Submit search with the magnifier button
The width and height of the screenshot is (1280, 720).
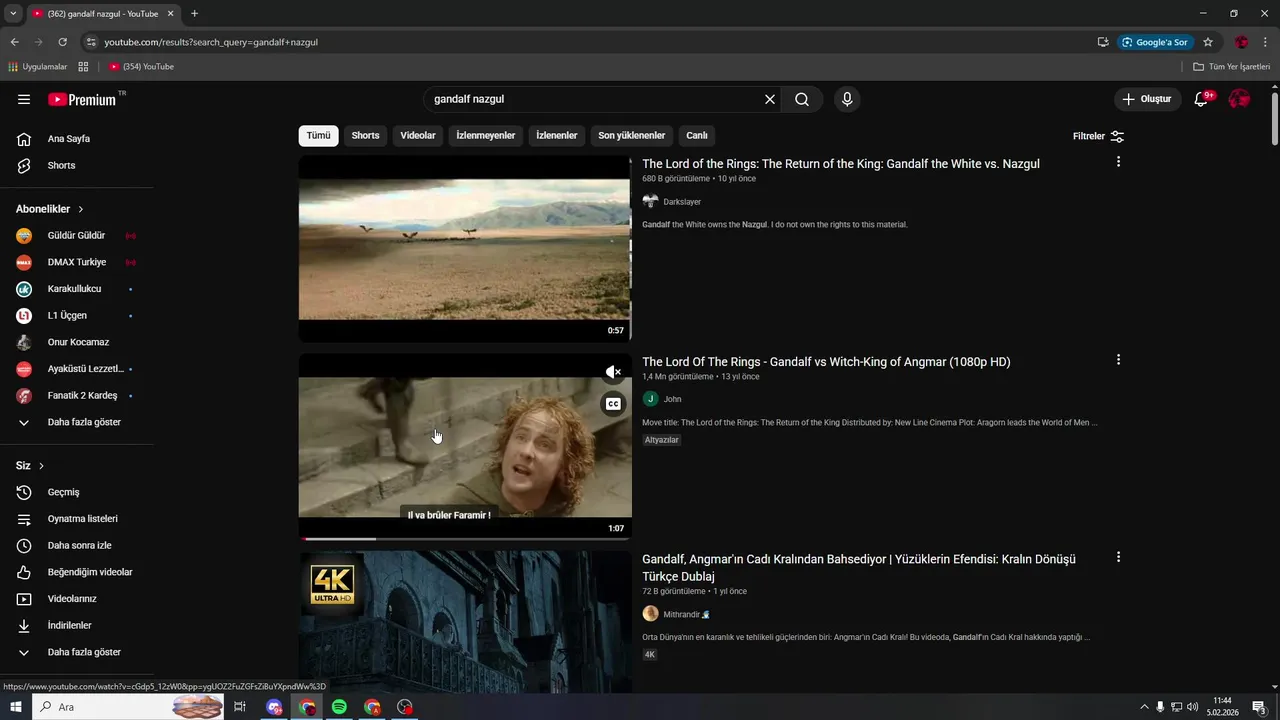[x=802, y=99]
